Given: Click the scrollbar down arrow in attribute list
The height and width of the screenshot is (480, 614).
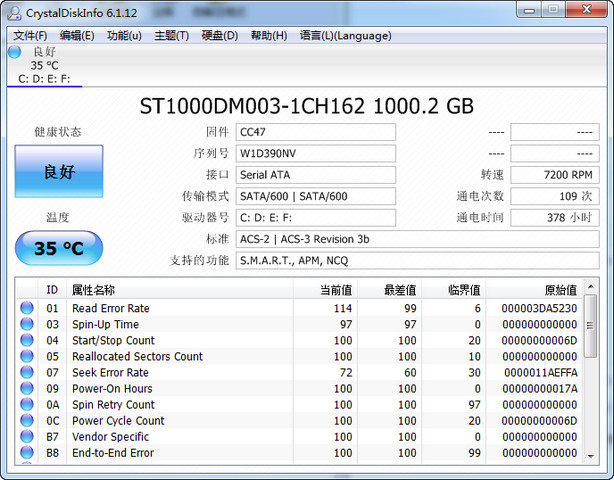Looking at the screenshot, I should tap(591, 454).
